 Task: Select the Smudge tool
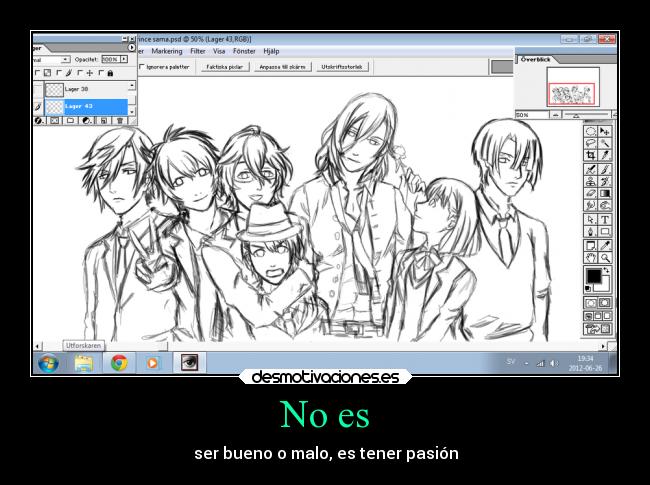click(x=590, y=206)
